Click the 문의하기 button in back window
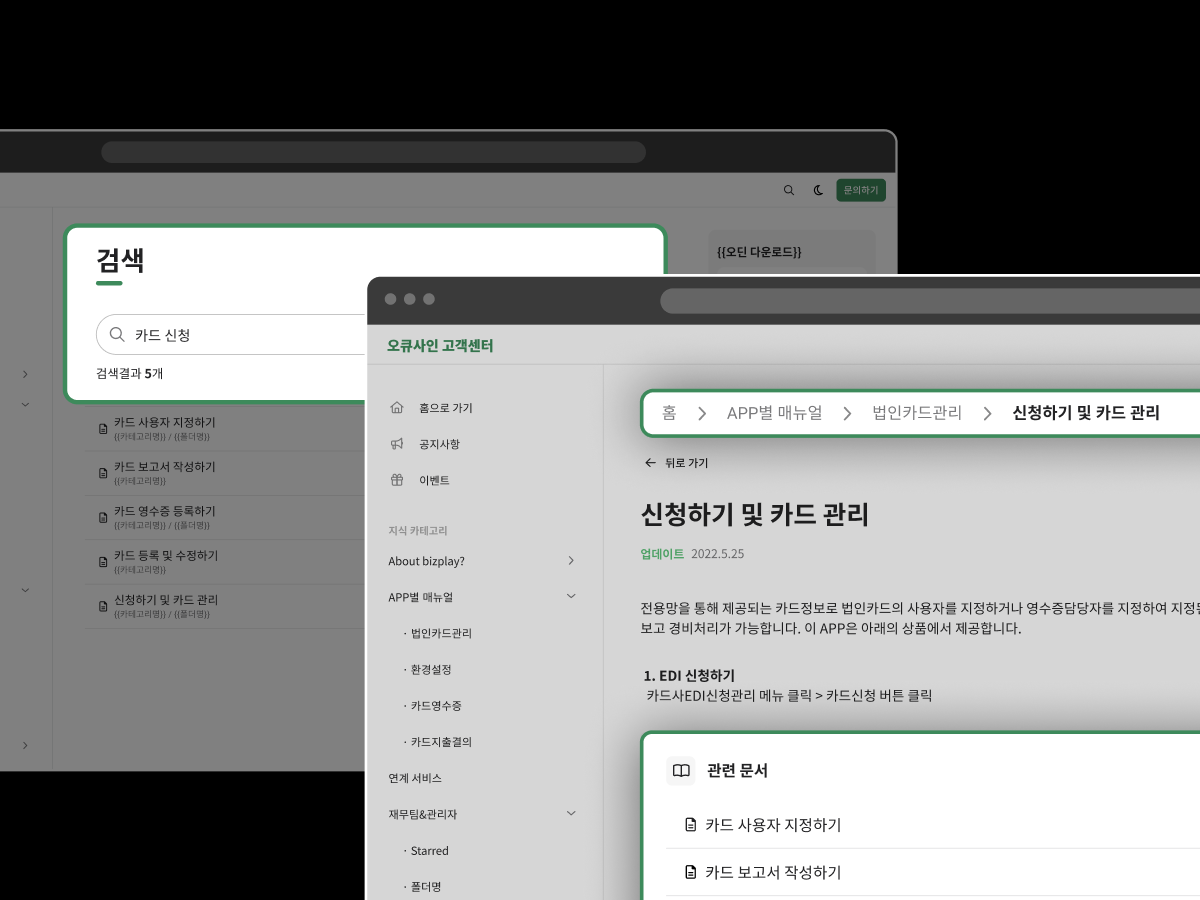Image resolution: width=1200 pixels, height=900 pixels. [861, 190]
